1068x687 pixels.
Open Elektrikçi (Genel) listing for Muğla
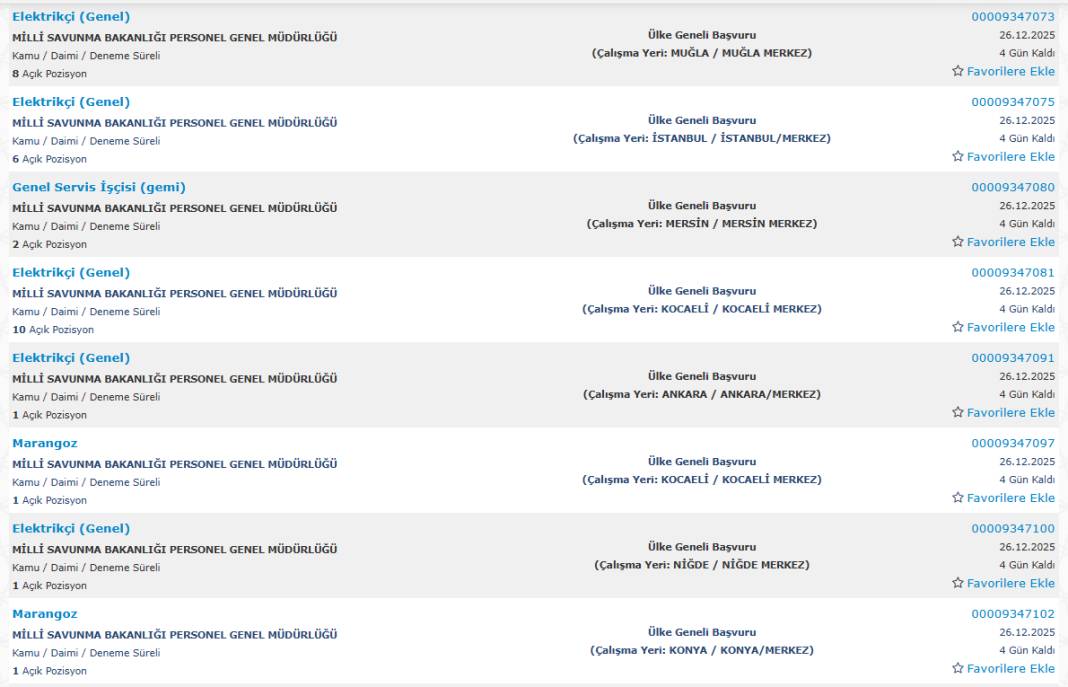point(71,17)
